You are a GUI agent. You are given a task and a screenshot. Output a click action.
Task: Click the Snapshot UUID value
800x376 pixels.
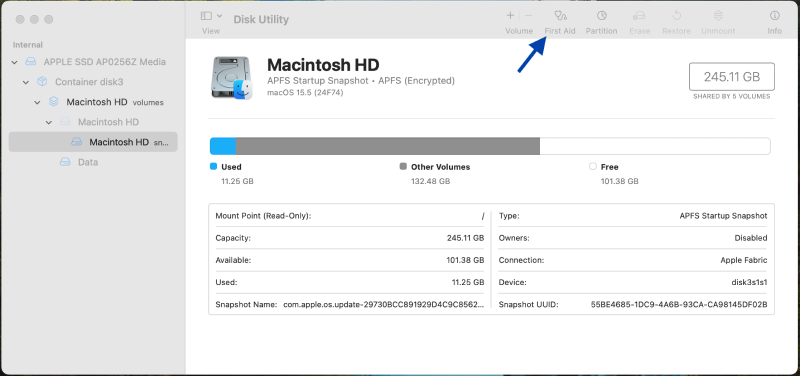point(679,305)
